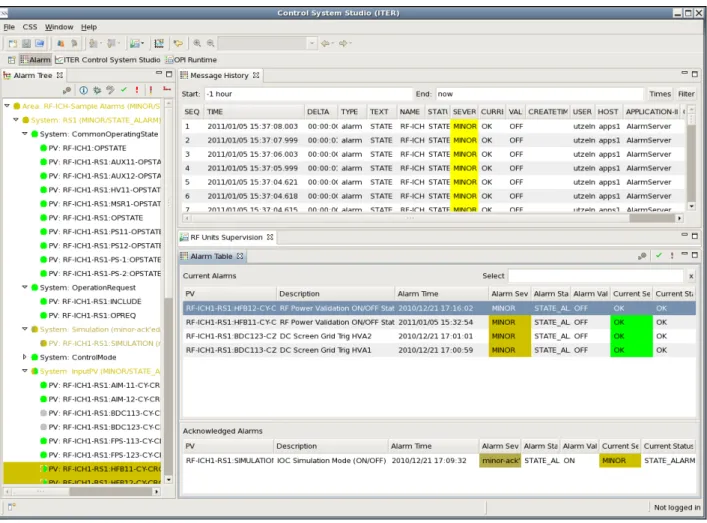
Task: Click Alarm Tree vertical scrollbar
Action: [169, 291]
